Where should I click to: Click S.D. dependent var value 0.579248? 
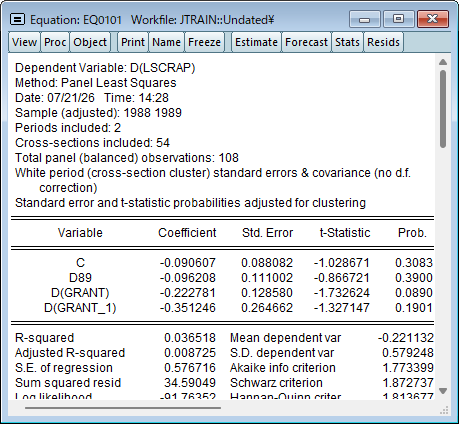click(408, 353)
